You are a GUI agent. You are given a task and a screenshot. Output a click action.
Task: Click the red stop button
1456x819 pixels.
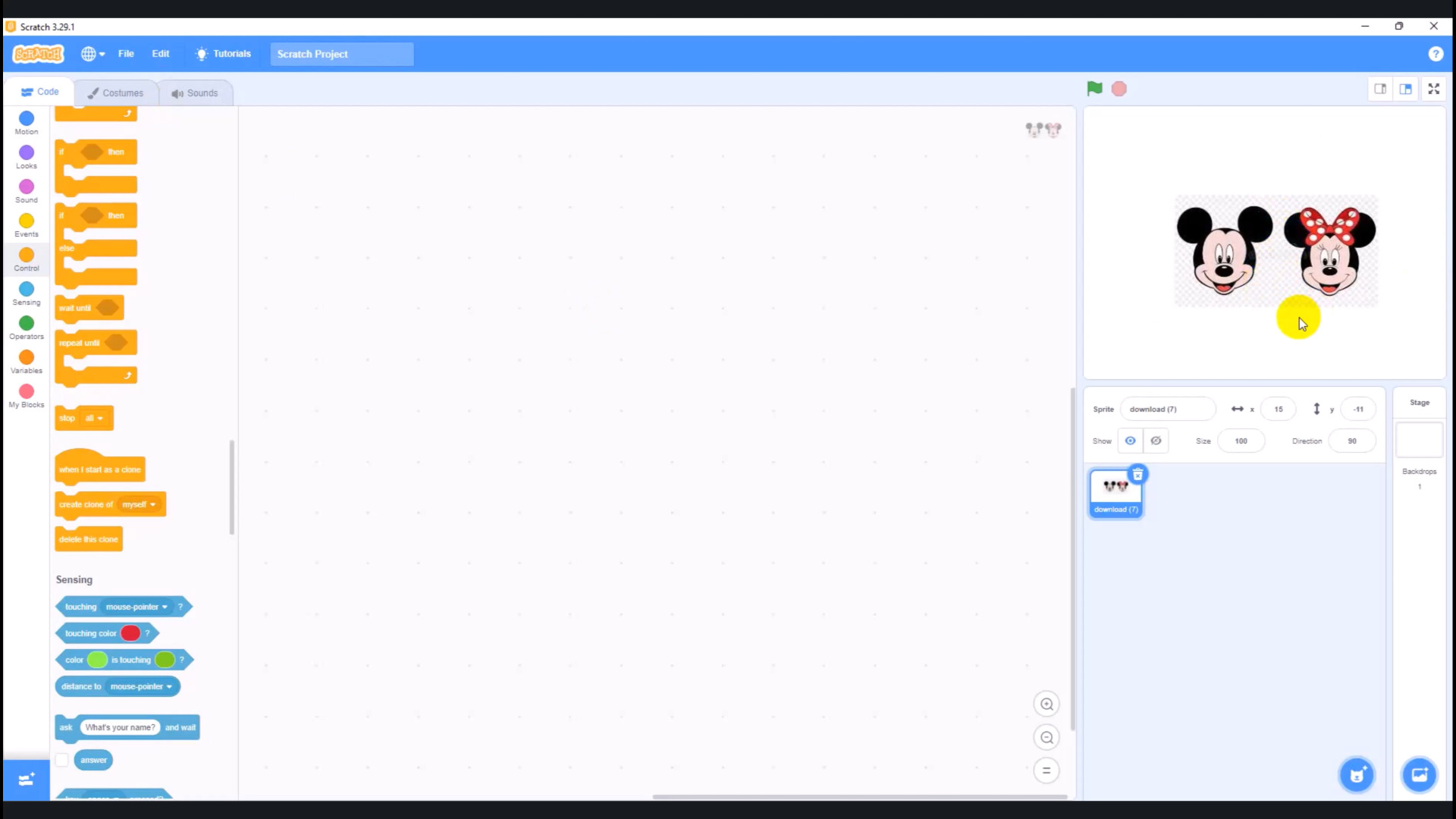coord(1119,89)
